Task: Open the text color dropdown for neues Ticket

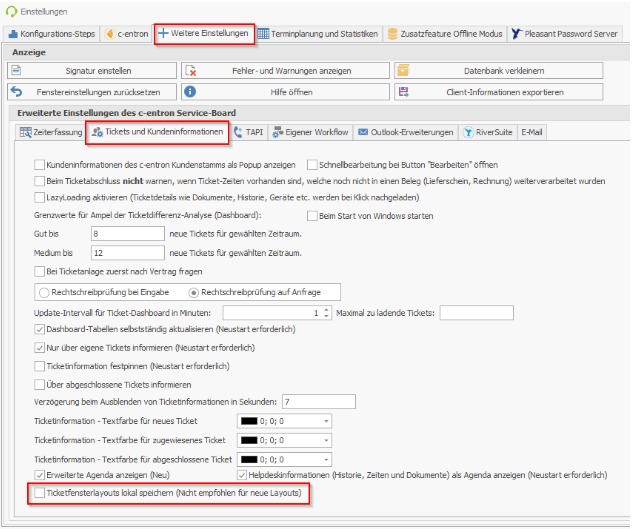Action: click(x=327, y=421)
